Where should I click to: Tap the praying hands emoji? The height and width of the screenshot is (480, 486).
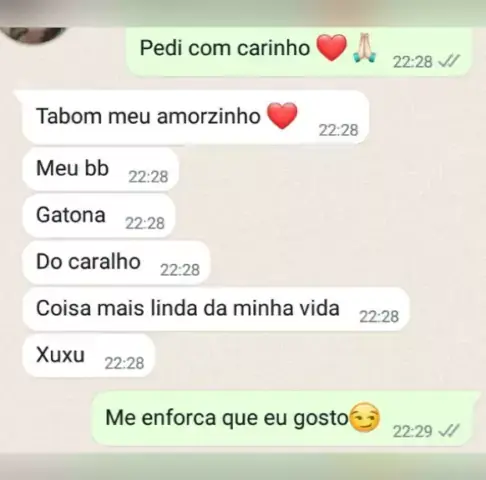point(364,49)
